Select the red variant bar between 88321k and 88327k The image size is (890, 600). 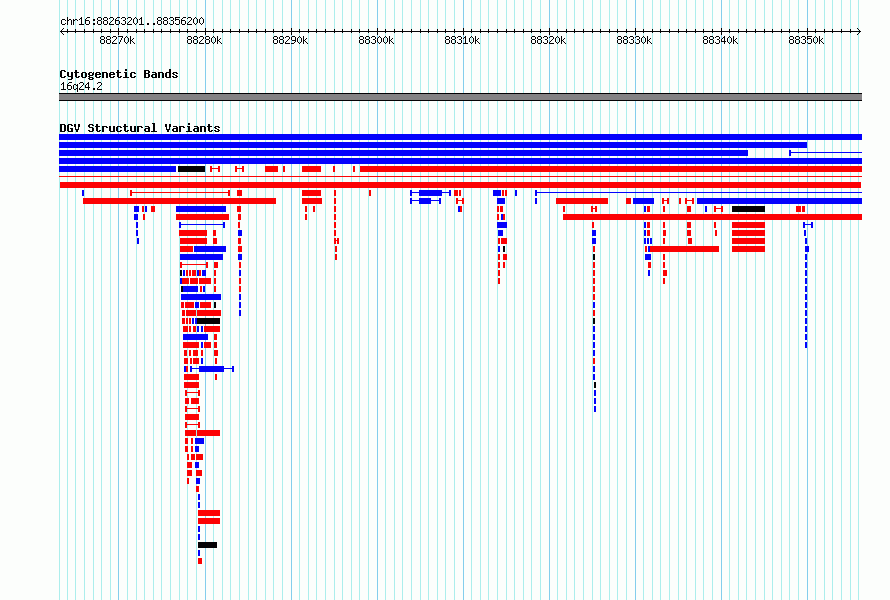582,201
